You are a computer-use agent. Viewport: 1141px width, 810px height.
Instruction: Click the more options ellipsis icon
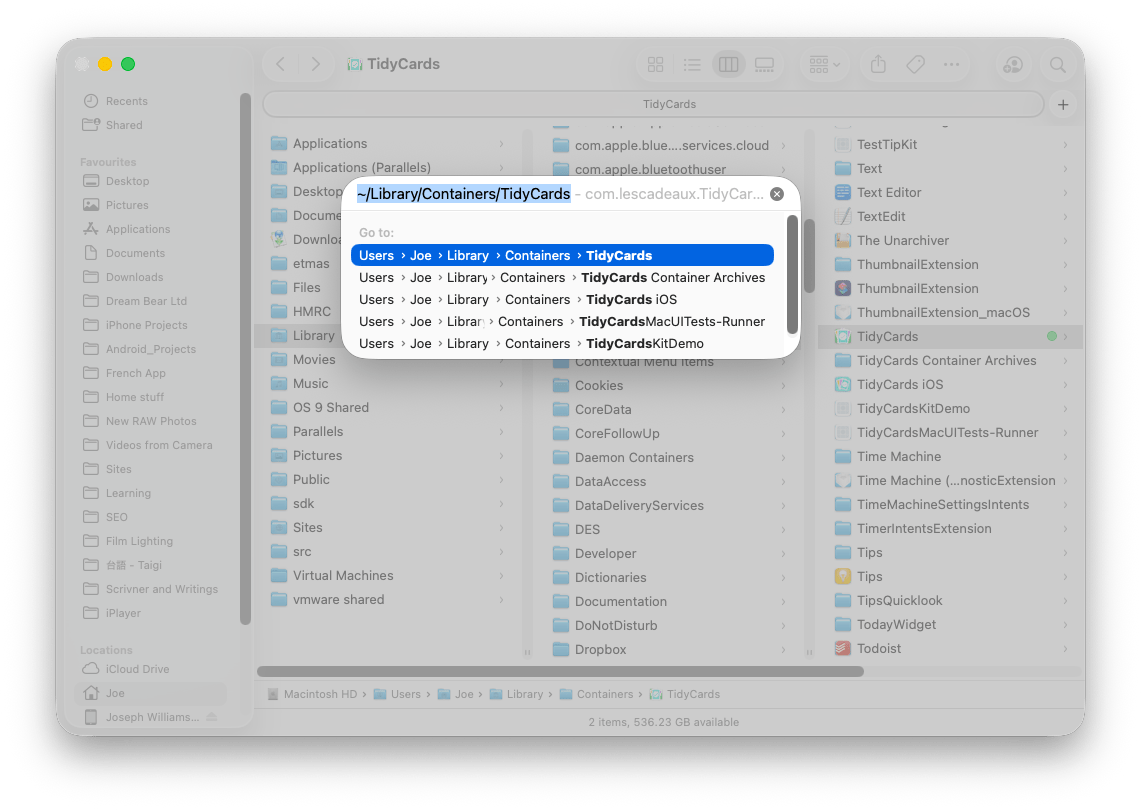951,64
